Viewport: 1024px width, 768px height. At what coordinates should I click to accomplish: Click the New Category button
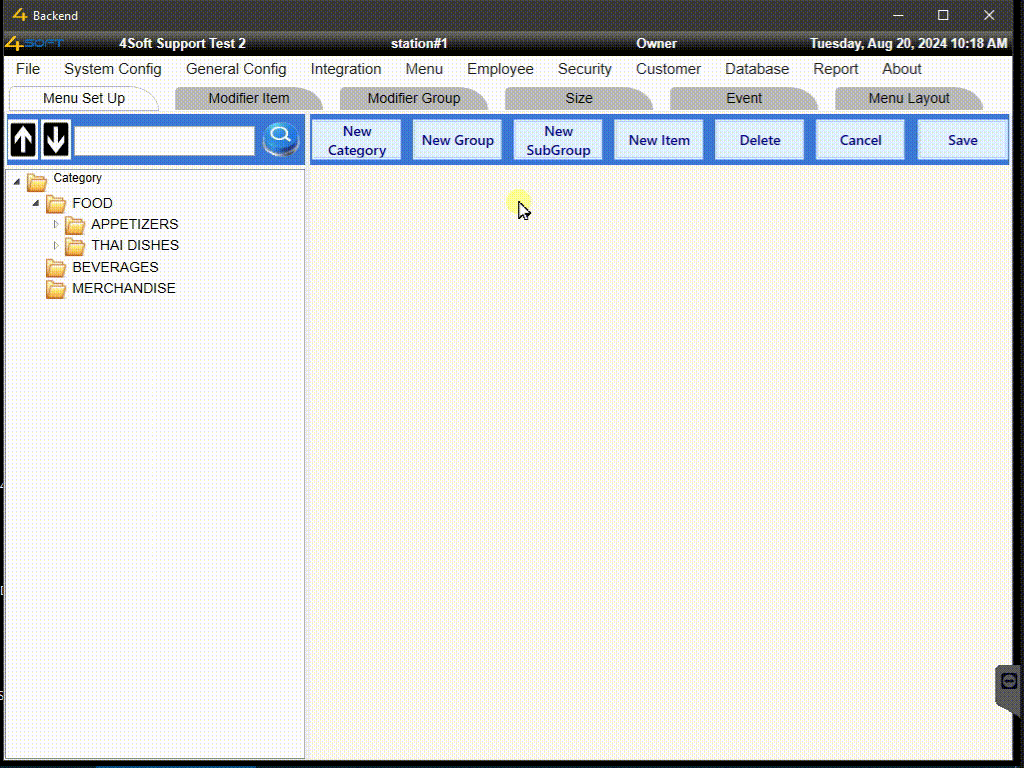pyautogui.click(x=357, y=140)
